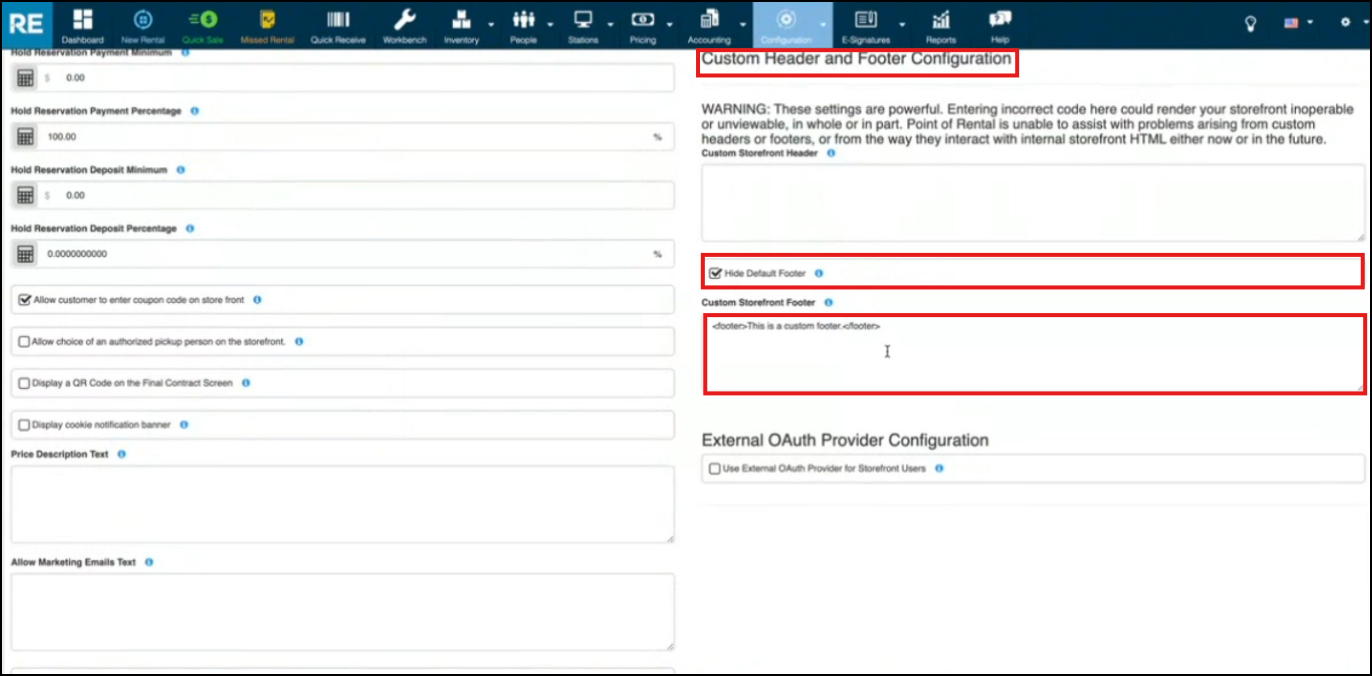Enable Display cookie notification banner checkbox
The image size is (1372, 676).
point(24,425)
